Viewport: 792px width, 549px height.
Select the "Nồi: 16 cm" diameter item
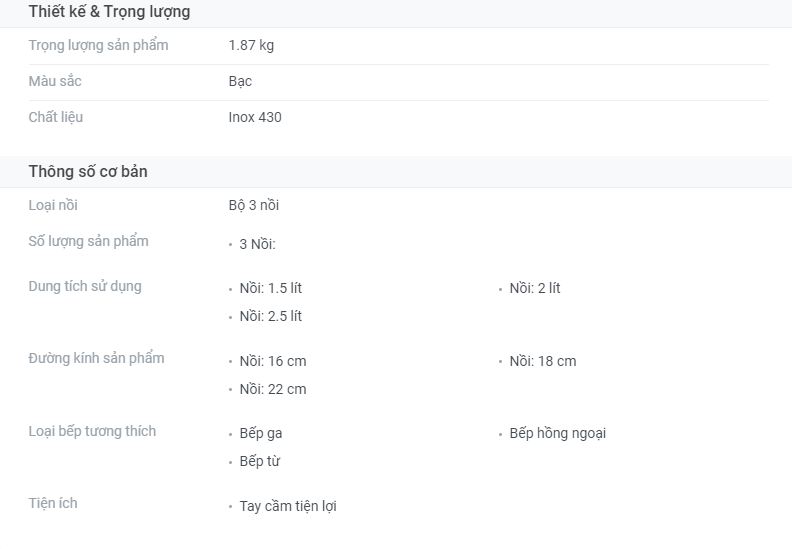[x=273, y=361]
